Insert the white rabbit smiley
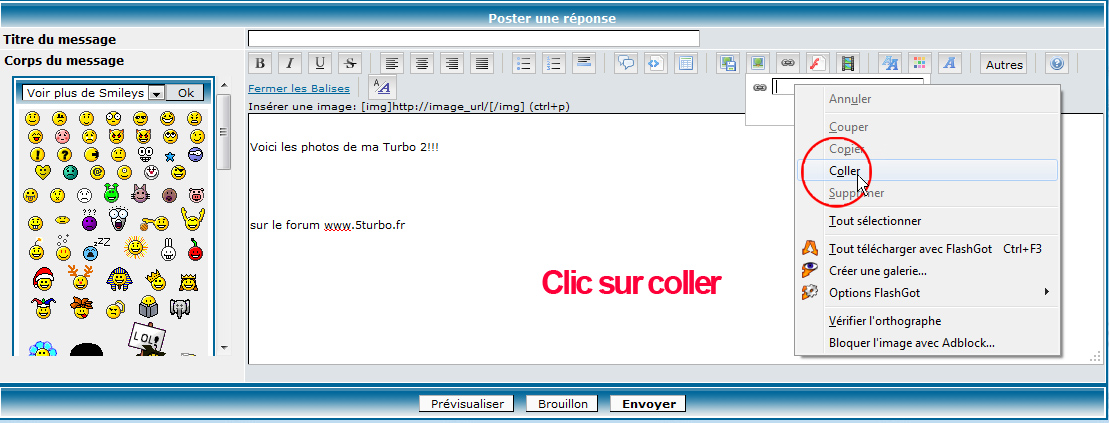Screen dimensions: 1109x423 pos(168,248)
